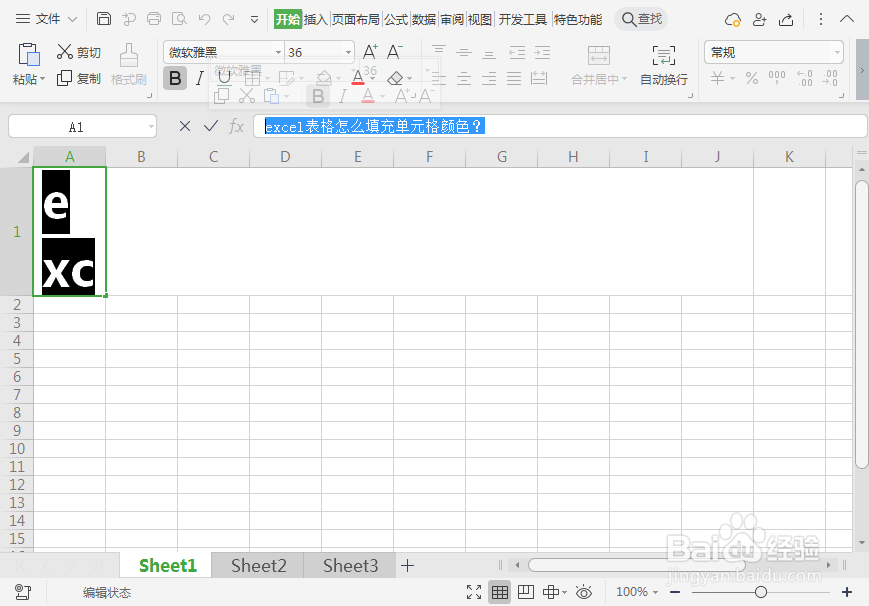This screenshot has height=606, width=869.
Task: Switch to the 视图 tab
Action: click(479, 19)
